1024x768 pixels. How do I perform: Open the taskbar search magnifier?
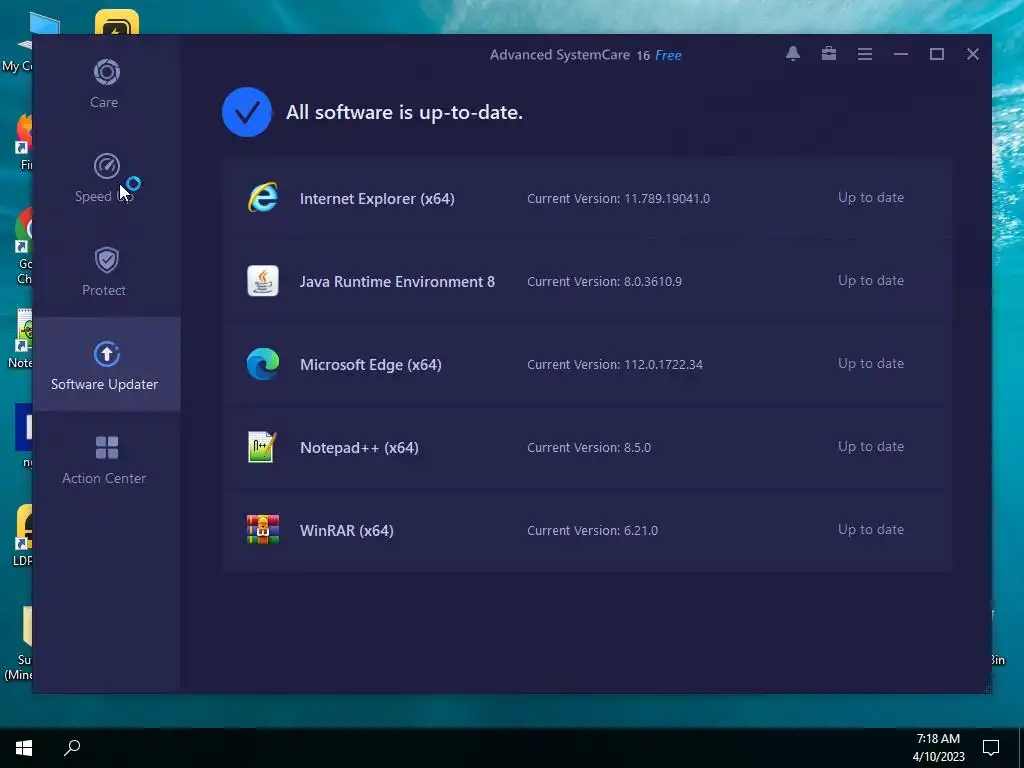pyautogui.click(x=72, y=747)
